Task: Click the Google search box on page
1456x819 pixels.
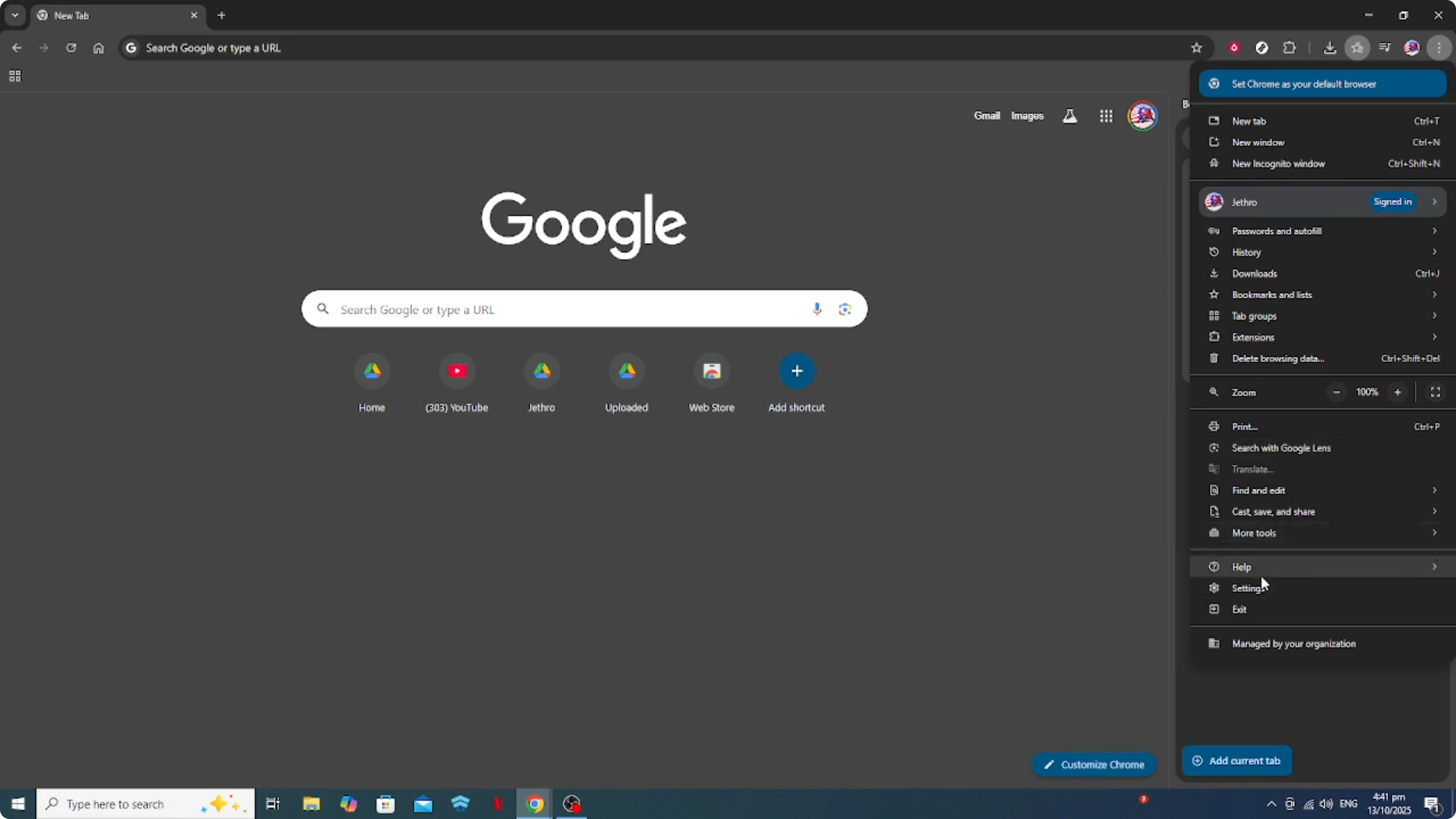Action: click(584, 309)
